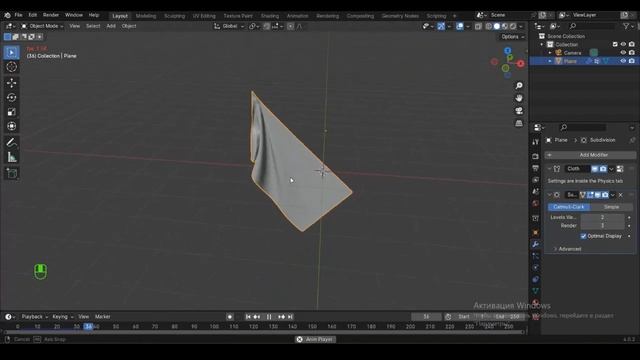Open the Modifiers wrench tab

(x=536, y=244)
